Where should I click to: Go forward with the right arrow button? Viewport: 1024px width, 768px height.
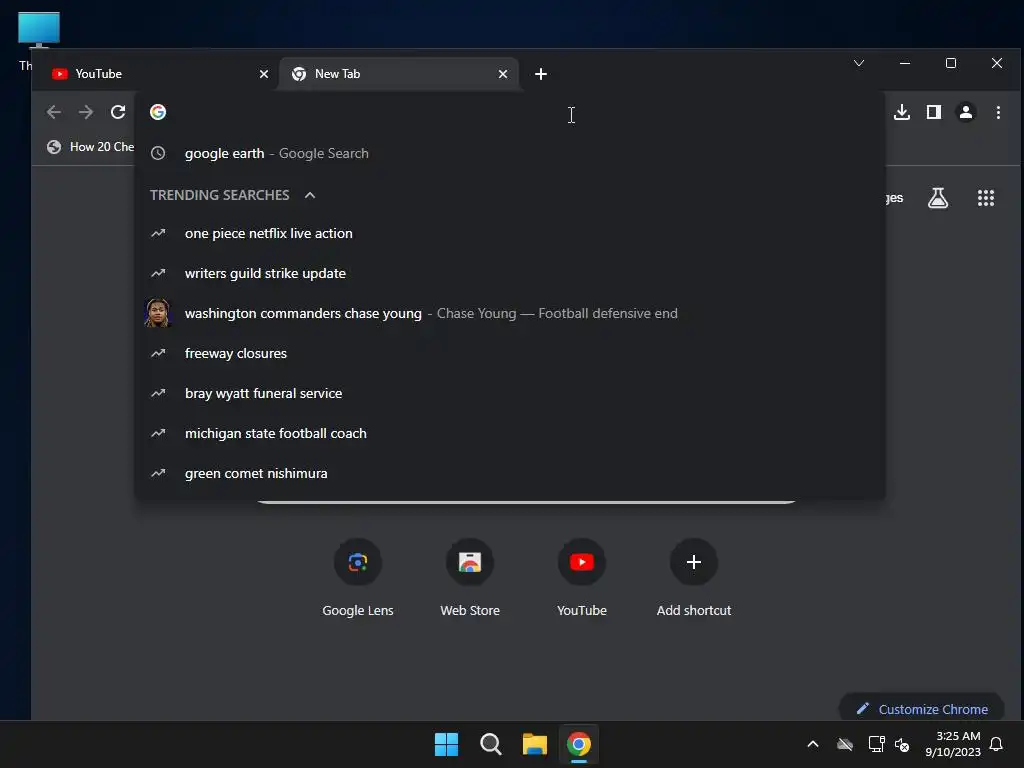click(86, 112)
